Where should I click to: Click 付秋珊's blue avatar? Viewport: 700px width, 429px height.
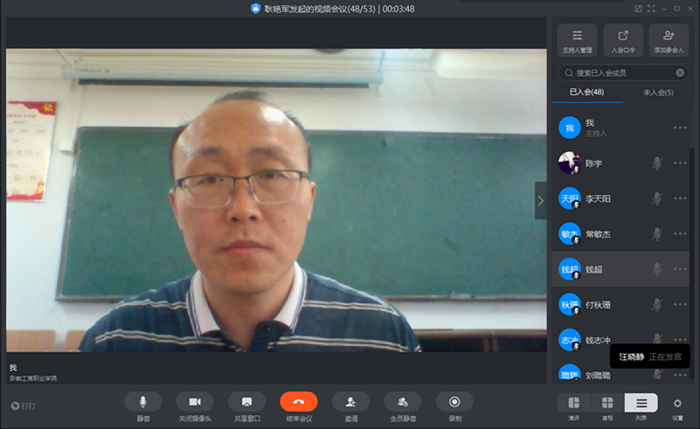tap(570, 304)
